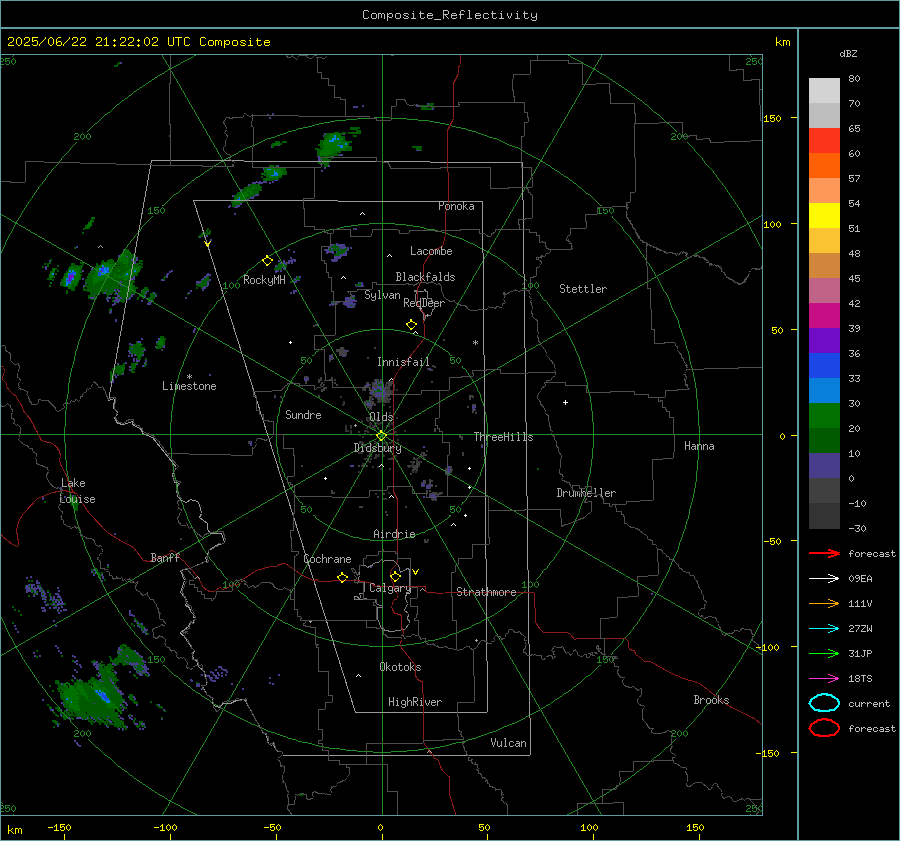Click the Brooks town label
Viewport: 900px width, 841px height.
(x=711, y=700)
